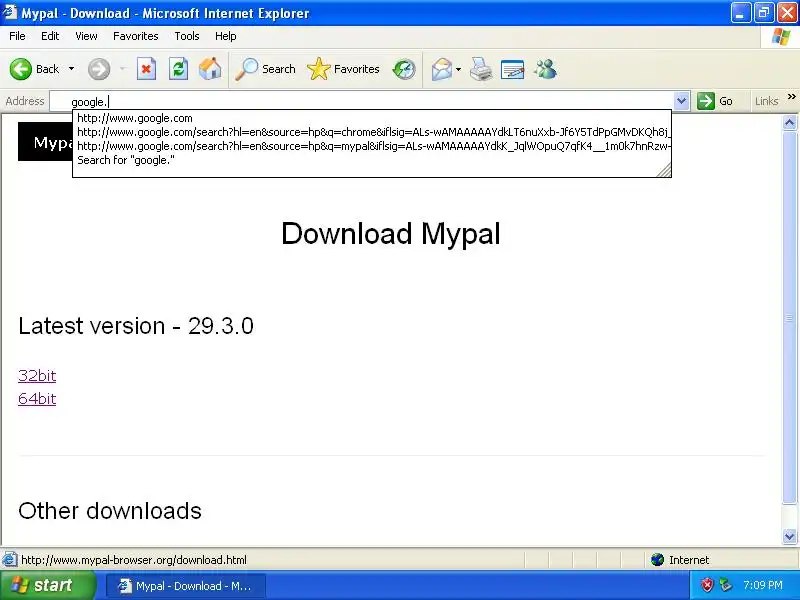Minimize the Internet Explorer window

tap(741, 13)
